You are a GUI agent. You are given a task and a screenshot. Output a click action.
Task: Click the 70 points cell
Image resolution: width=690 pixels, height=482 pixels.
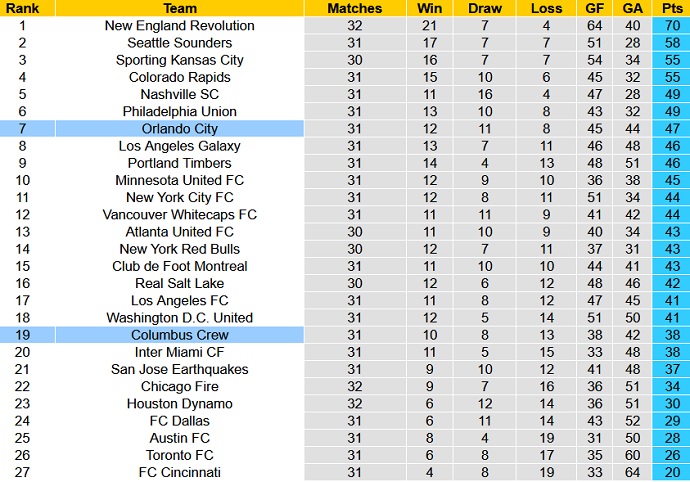click(x=670, y=26)
